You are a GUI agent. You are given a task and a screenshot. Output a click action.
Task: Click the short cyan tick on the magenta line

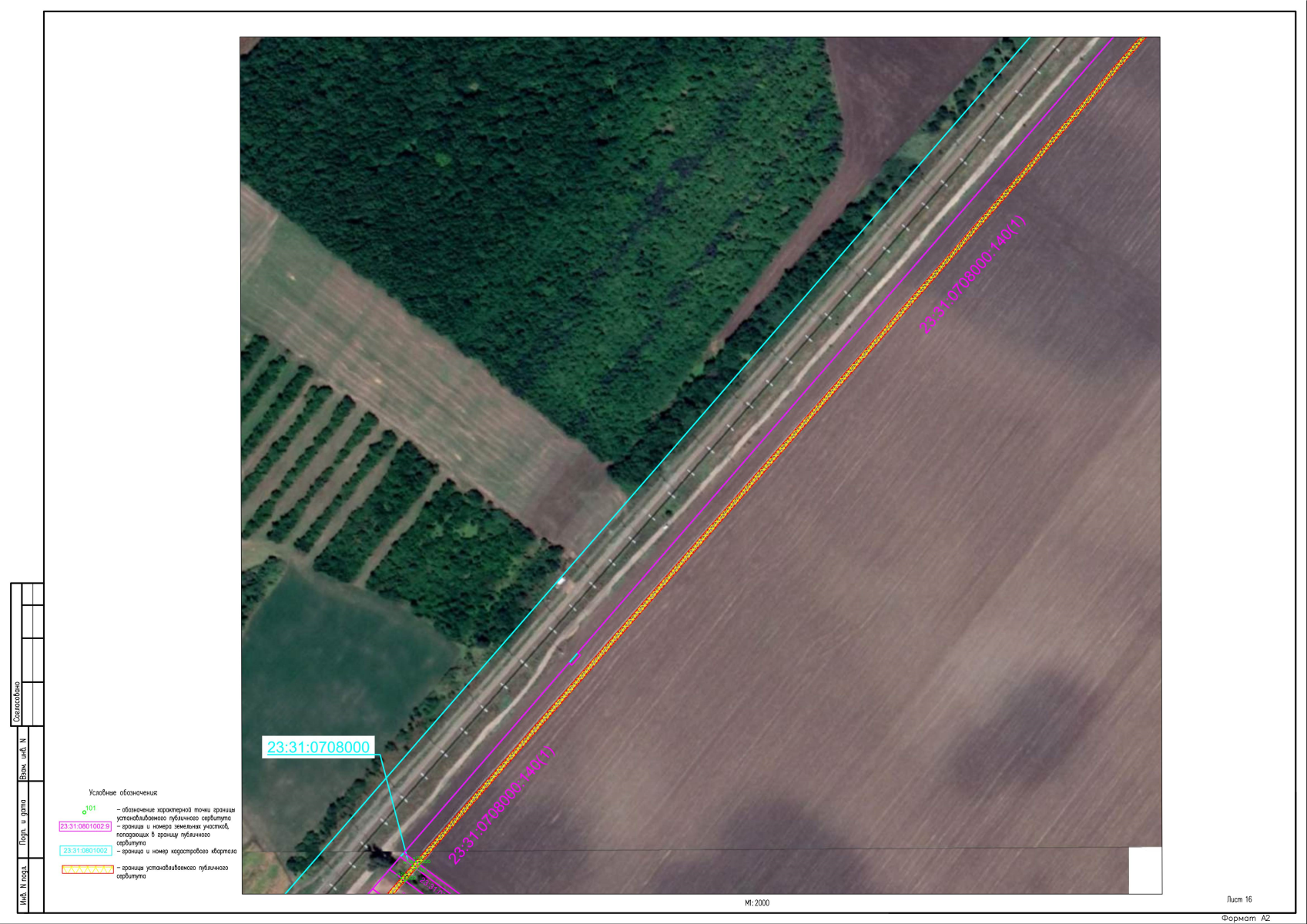pos(573,658)
